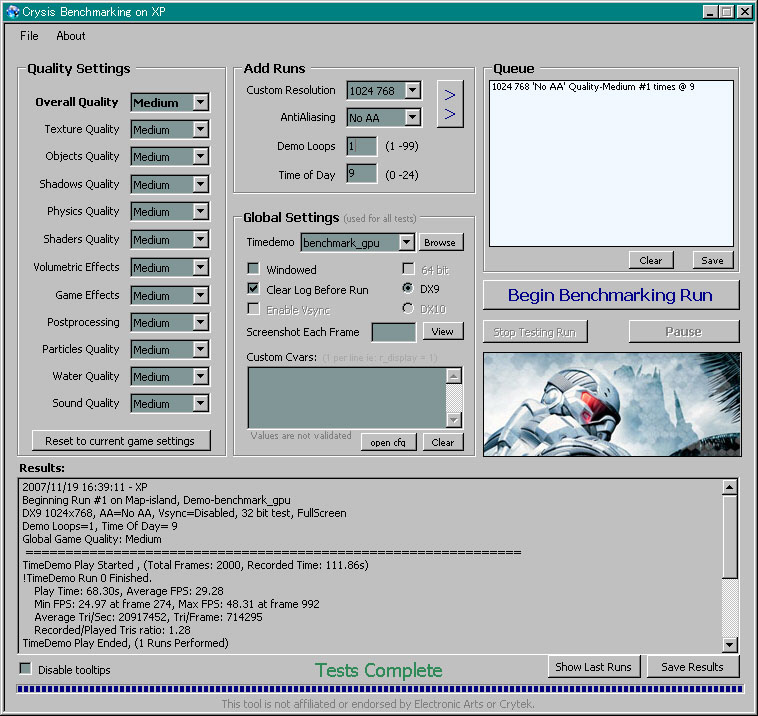The width and height of the screenshot is (758, 716).
Task: Click the open cfg button
Action: coord(388,442)
